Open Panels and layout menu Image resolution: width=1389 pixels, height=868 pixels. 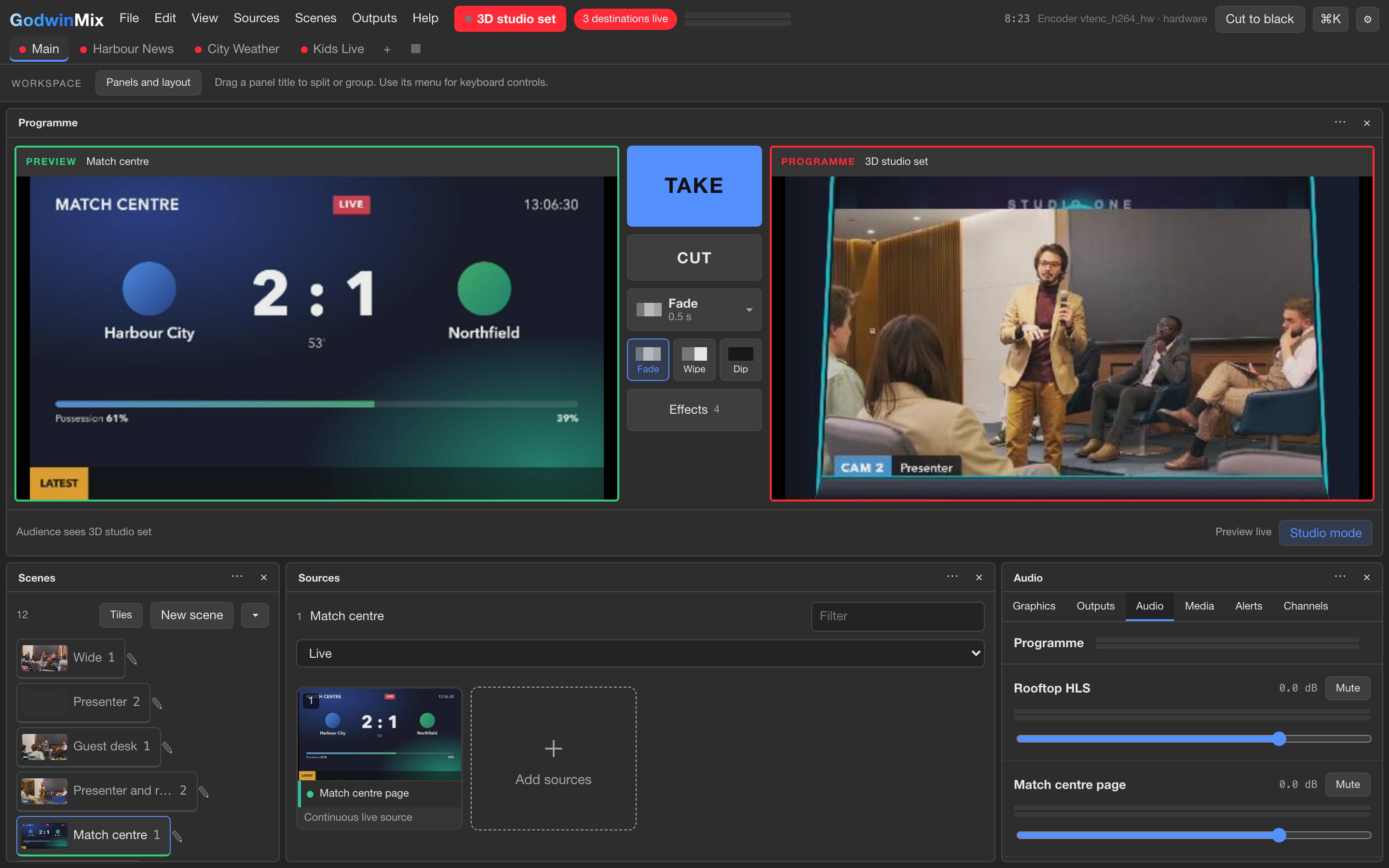tap(148, 82)
